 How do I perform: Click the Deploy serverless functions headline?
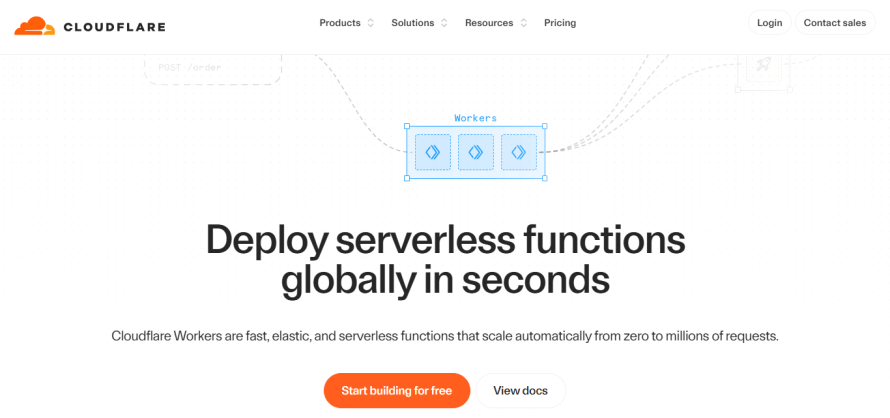(446, 260)
